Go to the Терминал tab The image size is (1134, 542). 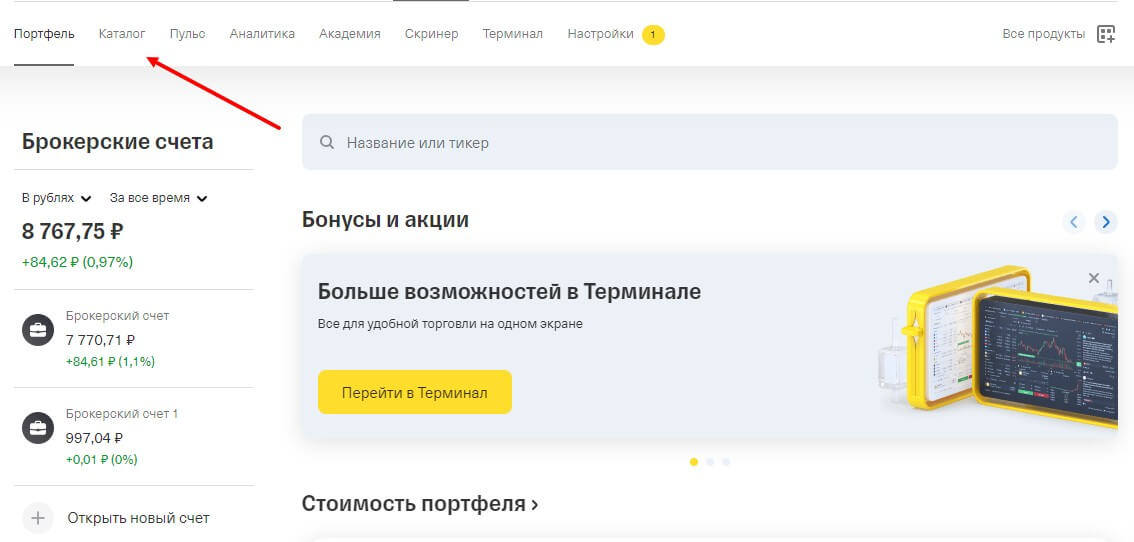(x=512, y=34)
